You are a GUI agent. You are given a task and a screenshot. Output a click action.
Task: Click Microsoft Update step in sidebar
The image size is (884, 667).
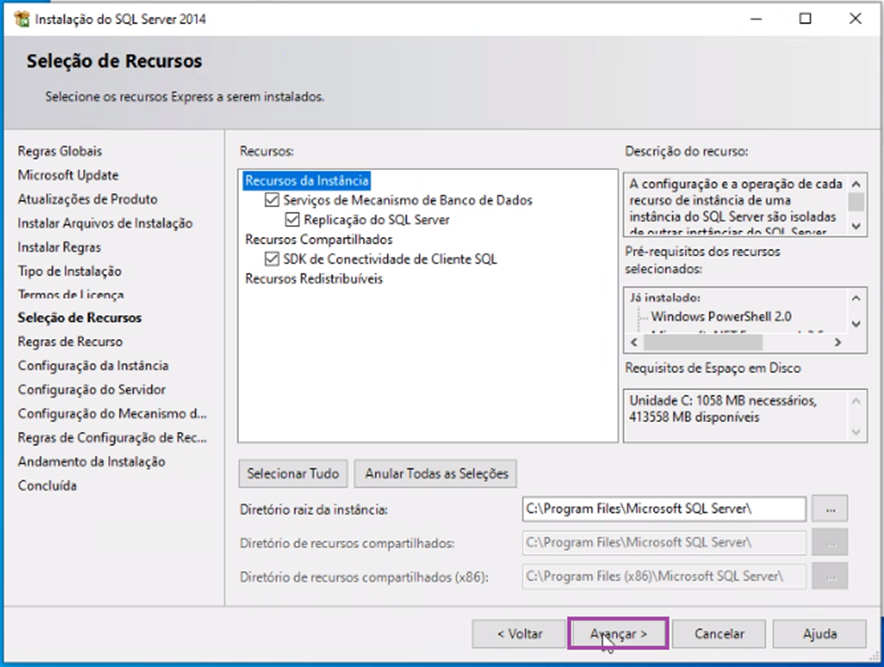coord(68,175)
